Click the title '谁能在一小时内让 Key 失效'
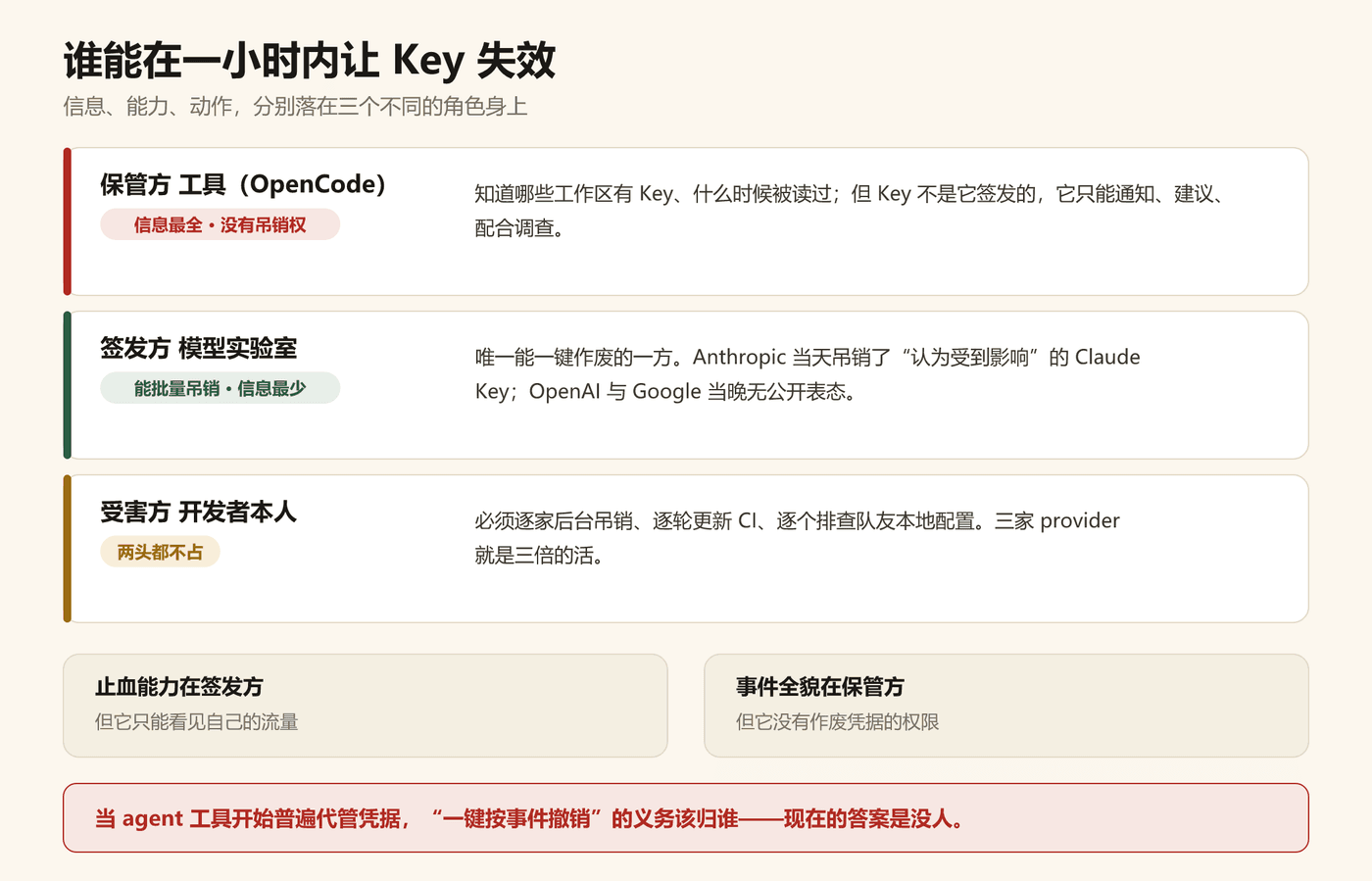Image resolution: width=1372 pixels, height=881 pixels. tap(310, 61)
